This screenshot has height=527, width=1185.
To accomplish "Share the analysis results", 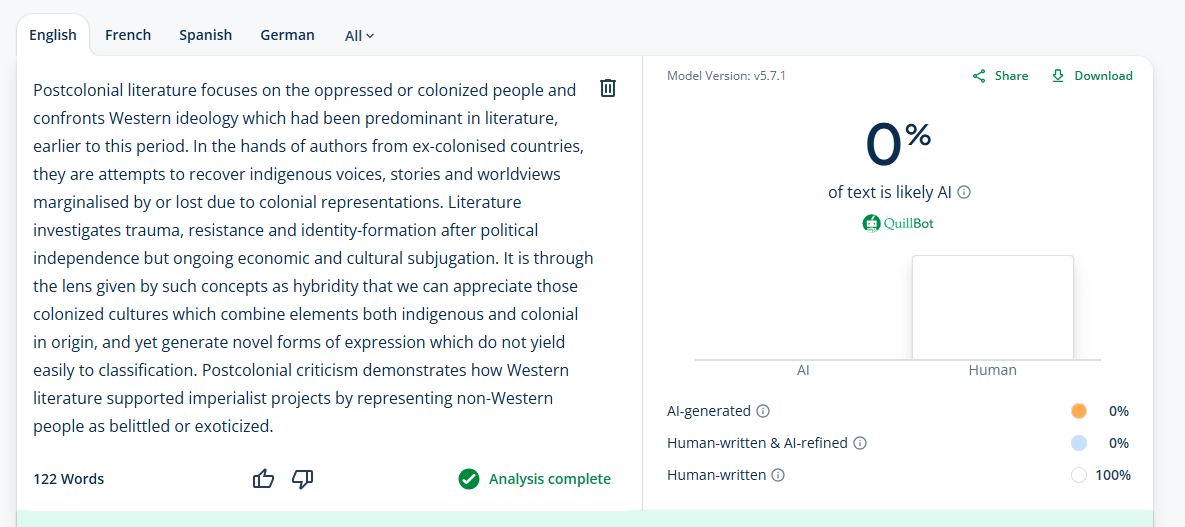I will point(1000,76).
